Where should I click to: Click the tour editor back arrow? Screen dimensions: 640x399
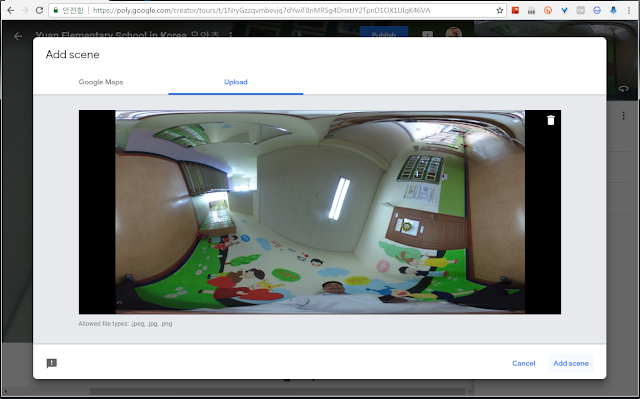pyautogui.click(x=18, y=36)
